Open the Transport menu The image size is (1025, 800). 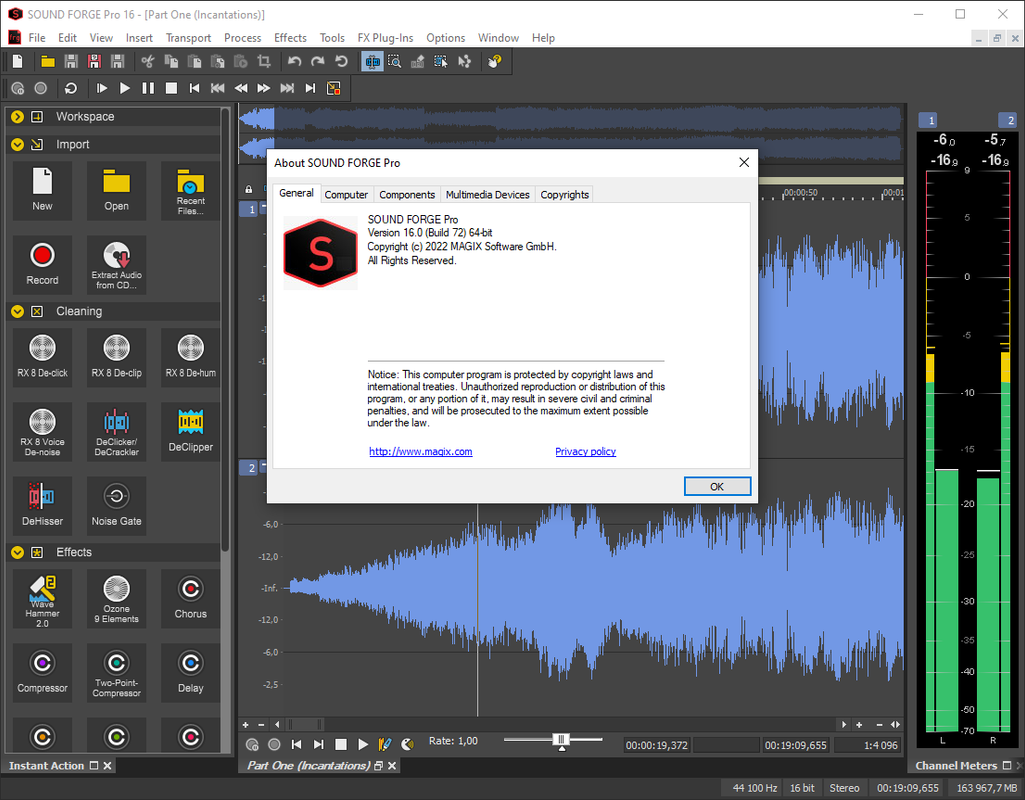click(x=188, y=38)
